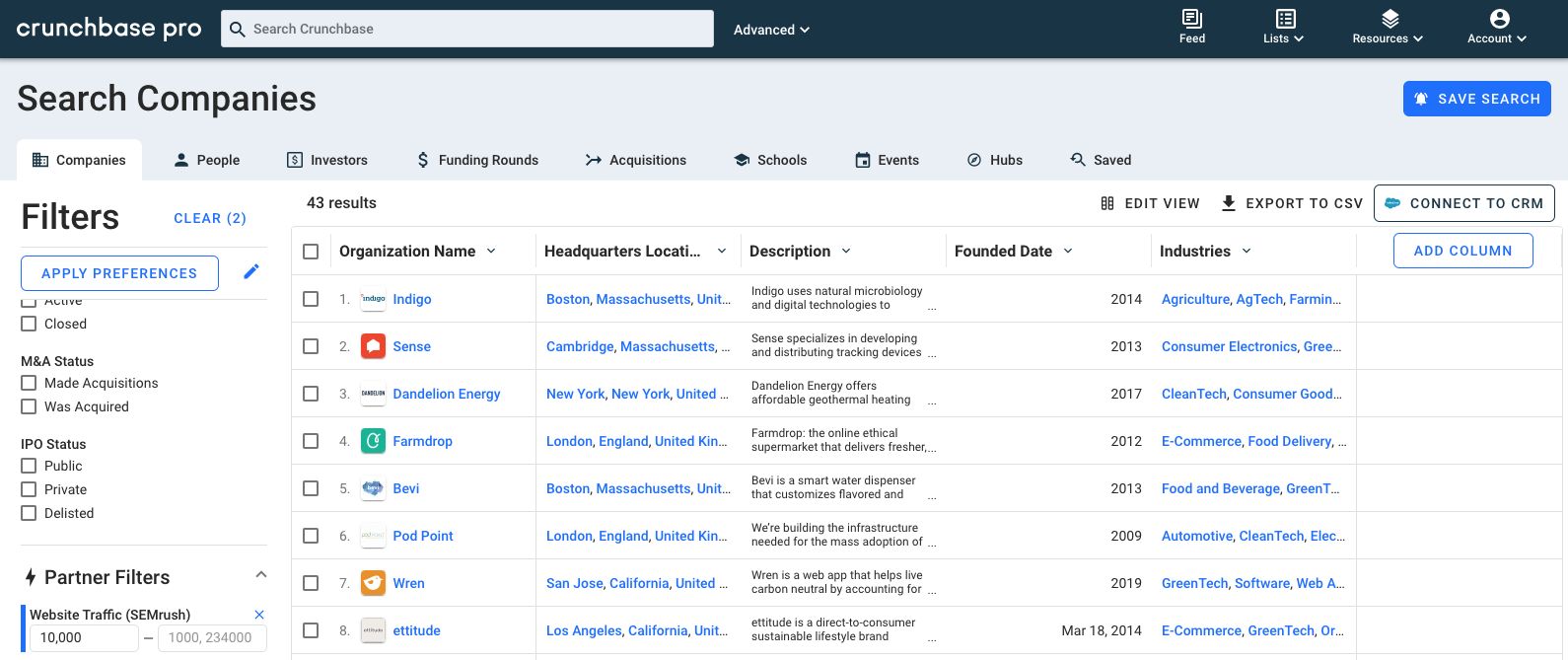1568x660 pixels.
Task: Click the Wren company logo
Action: 373,583
